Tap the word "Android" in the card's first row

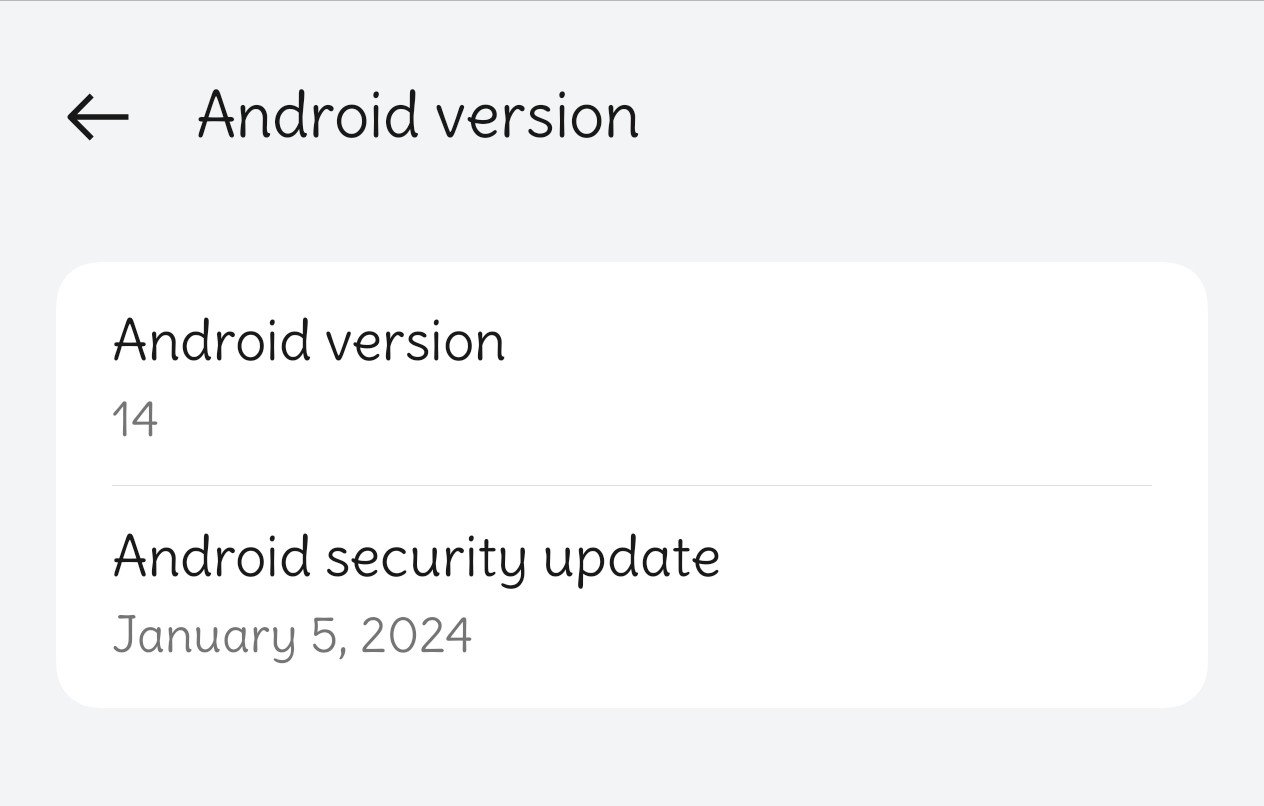tap(212, 341)
